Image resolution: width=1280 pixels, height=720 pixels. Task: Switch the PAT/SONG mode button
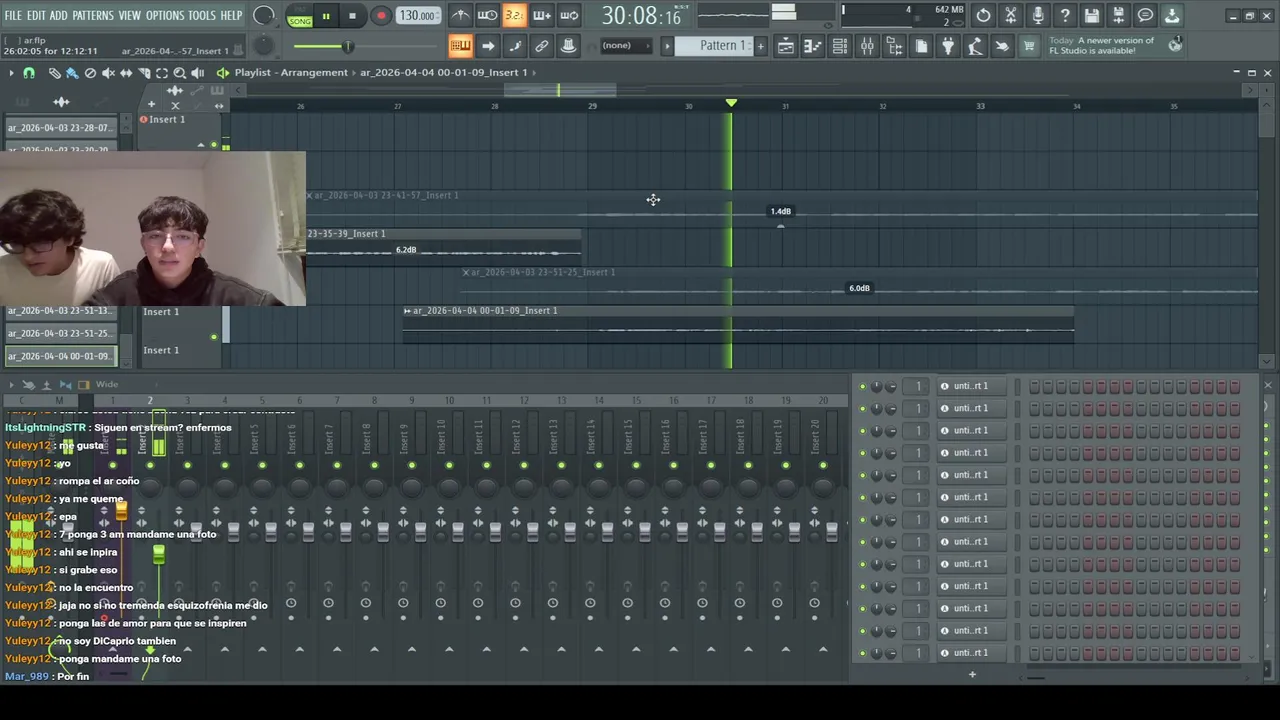[x=300, y=16]
